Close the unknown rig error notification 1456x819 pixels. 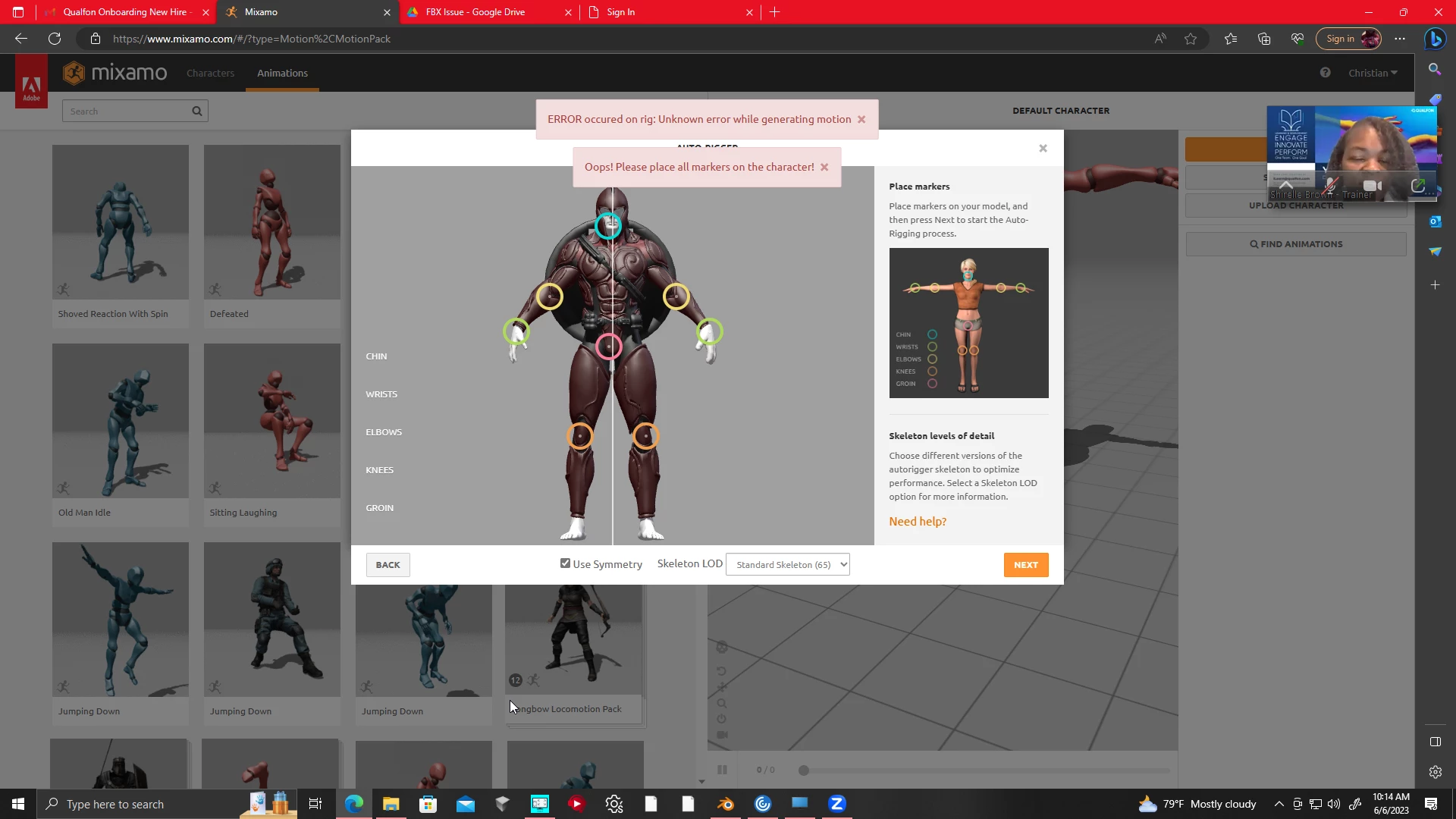861,119
